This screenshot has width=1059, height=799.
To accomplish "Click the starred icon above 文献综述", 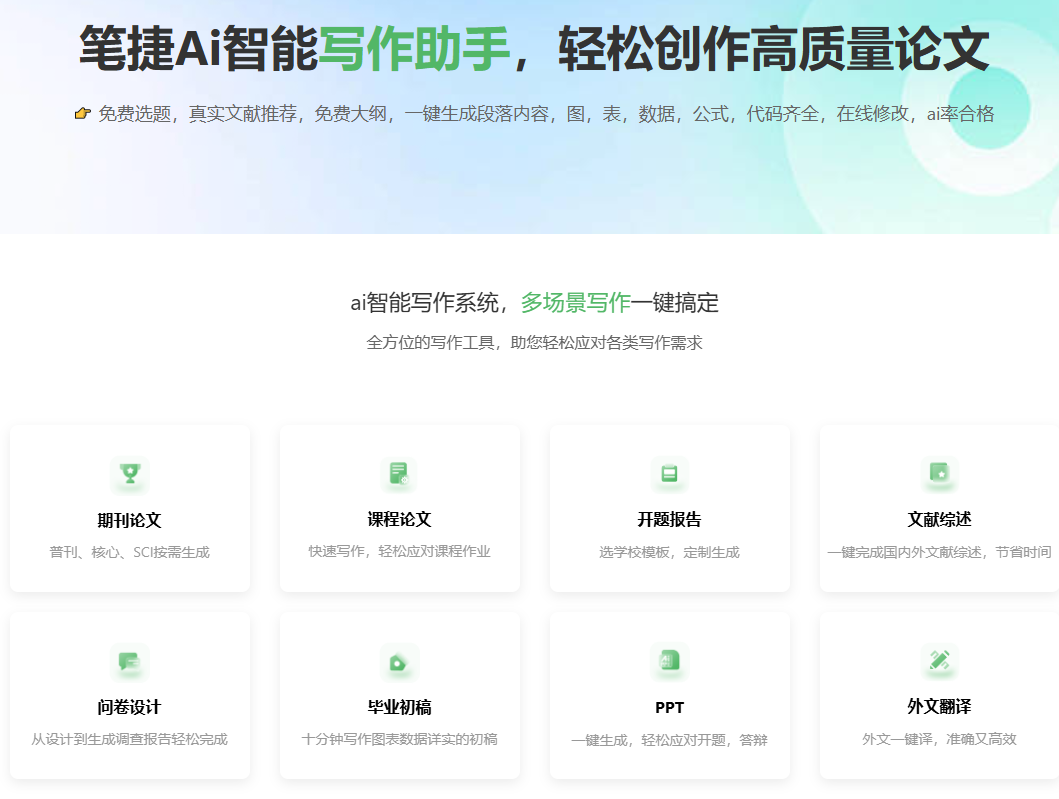I will click(939, 473).
